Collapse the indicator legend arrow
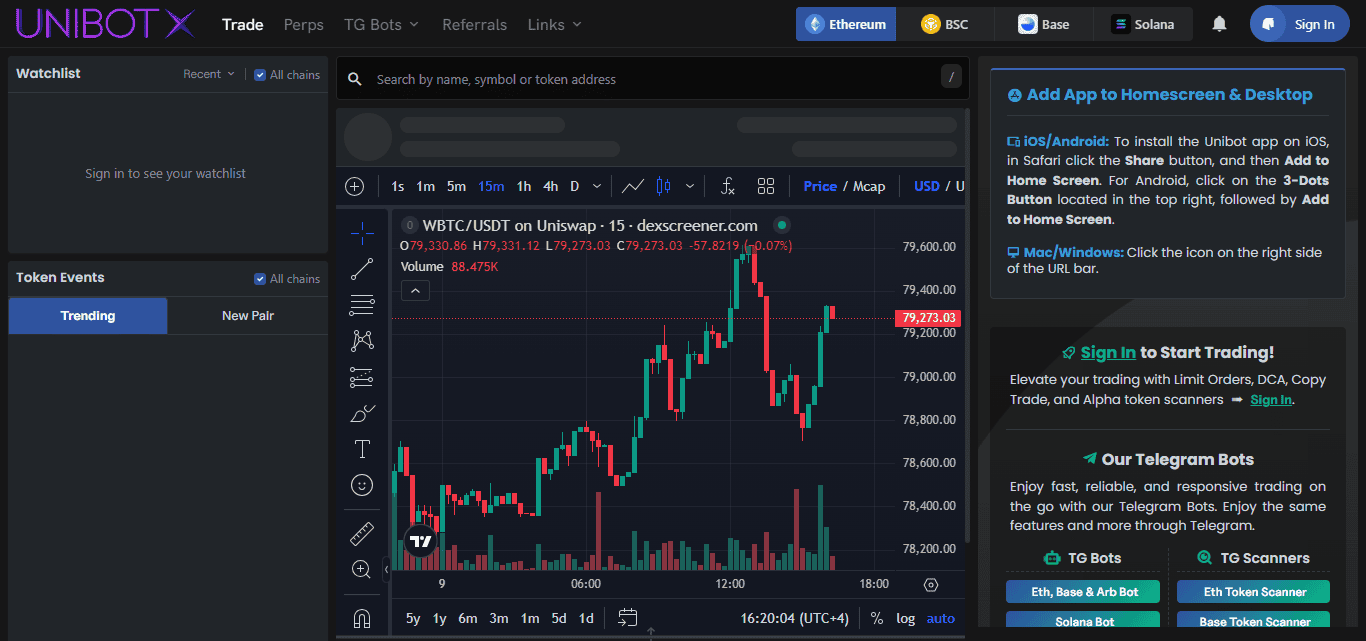The image size is (1366, 641). (416, 291)
